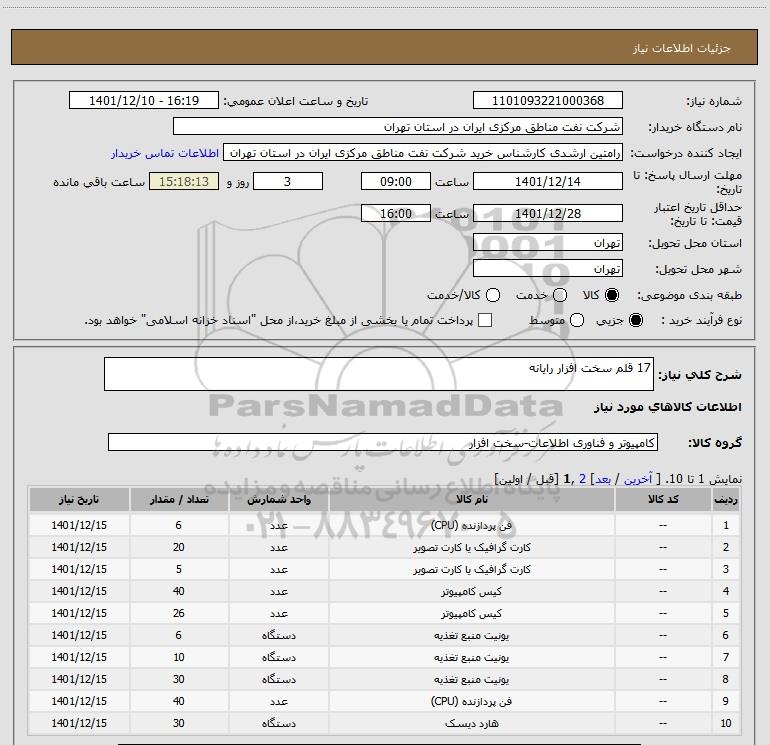770x745 pixels.
Task: Click the deadline time field 09:00
Action: pos(396,181)
